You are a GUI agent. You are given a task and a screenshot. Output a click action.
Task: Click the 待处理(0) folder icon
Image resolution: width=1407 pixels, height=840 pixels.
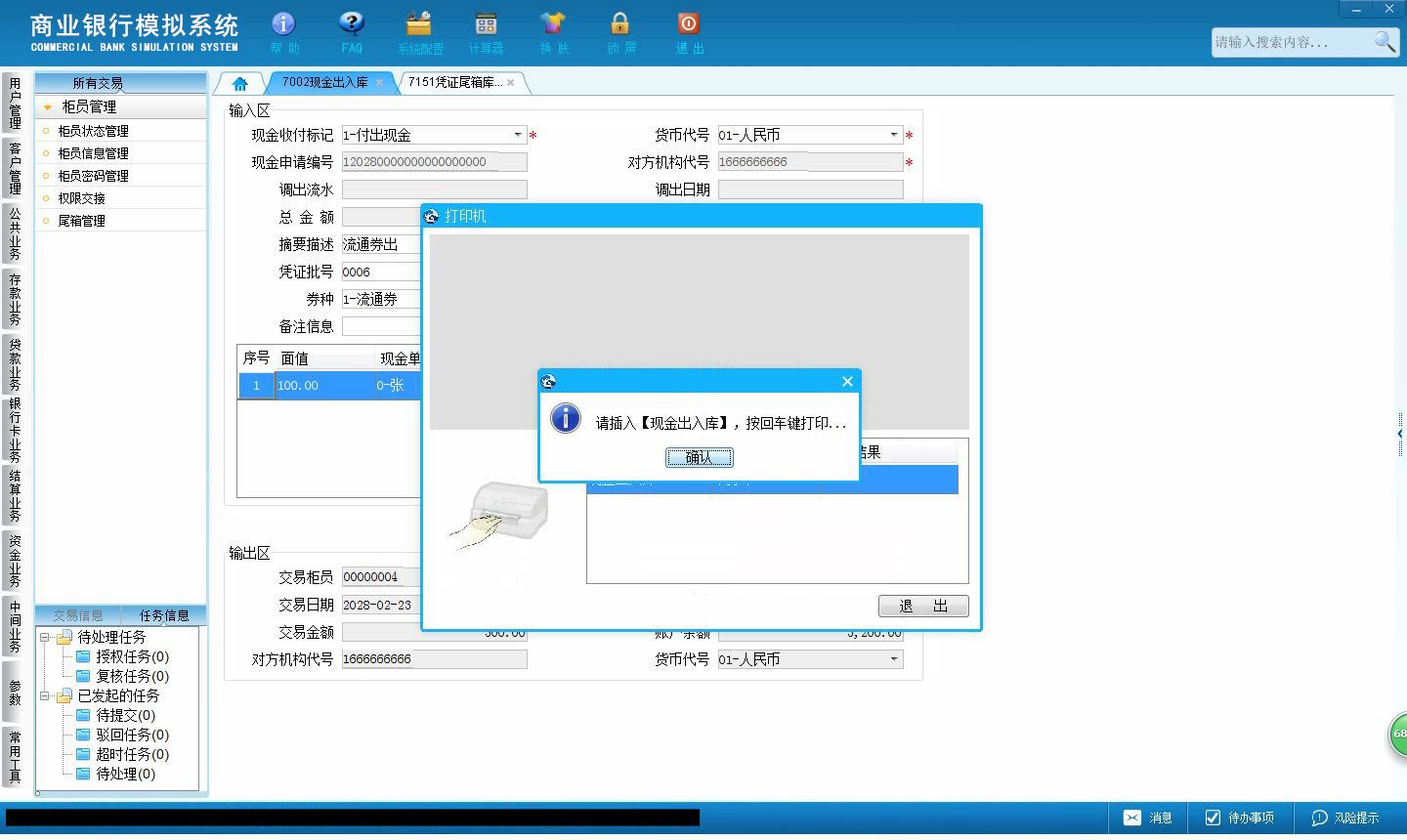click(x=84, y=774)
